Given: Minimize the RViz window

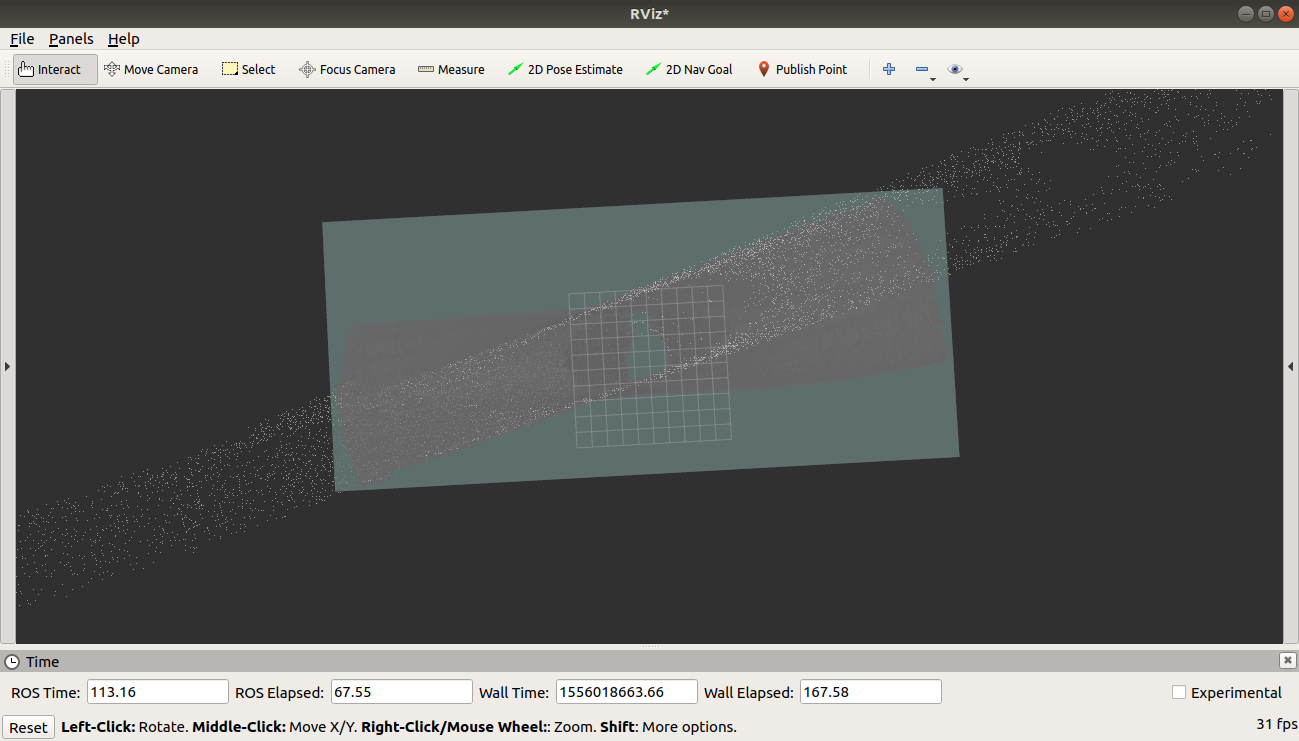Looking at the screenshot, I should (1246, 13).
